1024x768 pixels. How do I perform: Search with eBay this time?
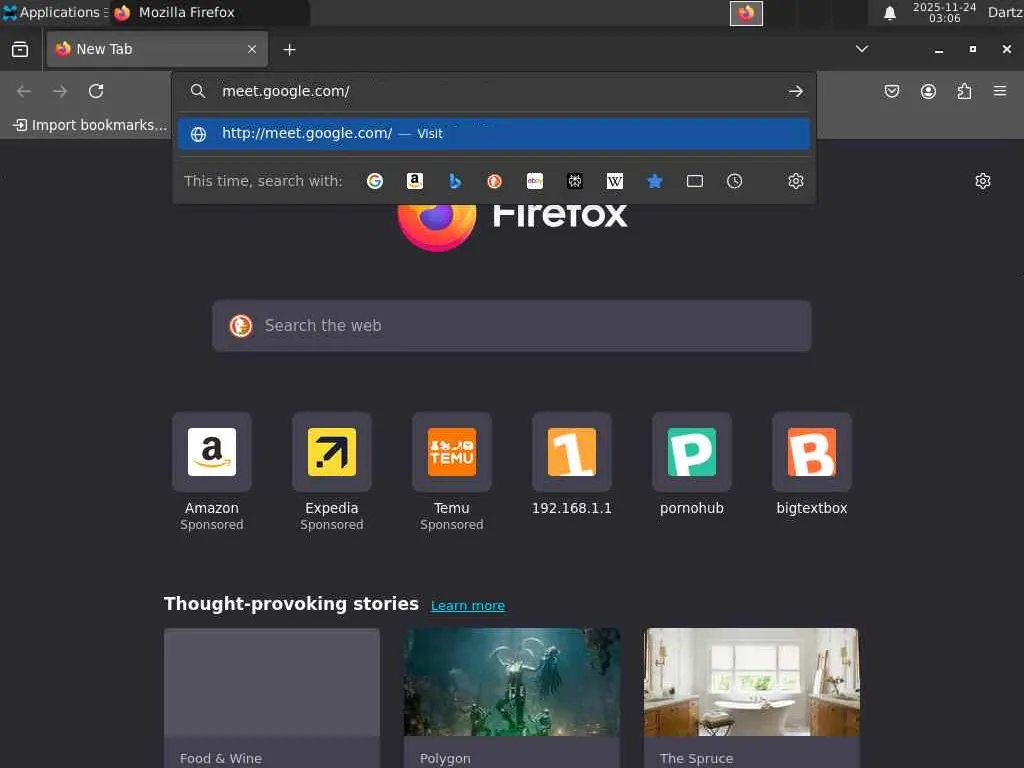535,181
